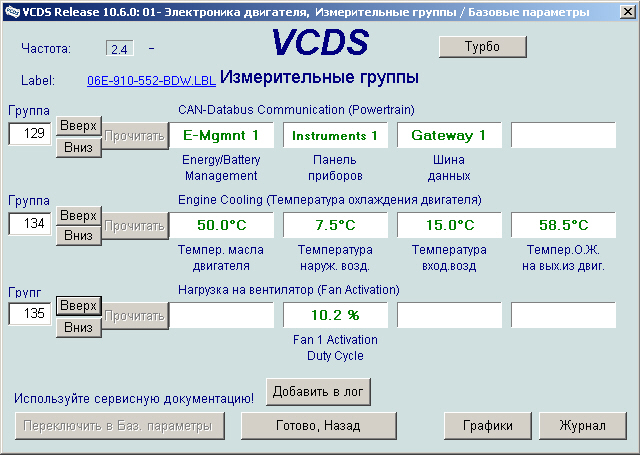The image size is (640, 455).
Task: Click Вниз for group 135
Action: pos(78,327)
